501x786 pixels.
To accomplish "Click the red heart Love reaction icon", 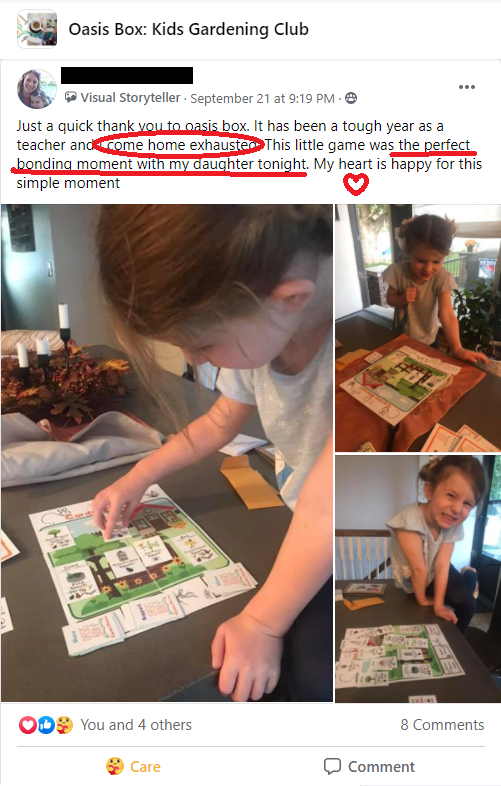I will click(28, 725).
